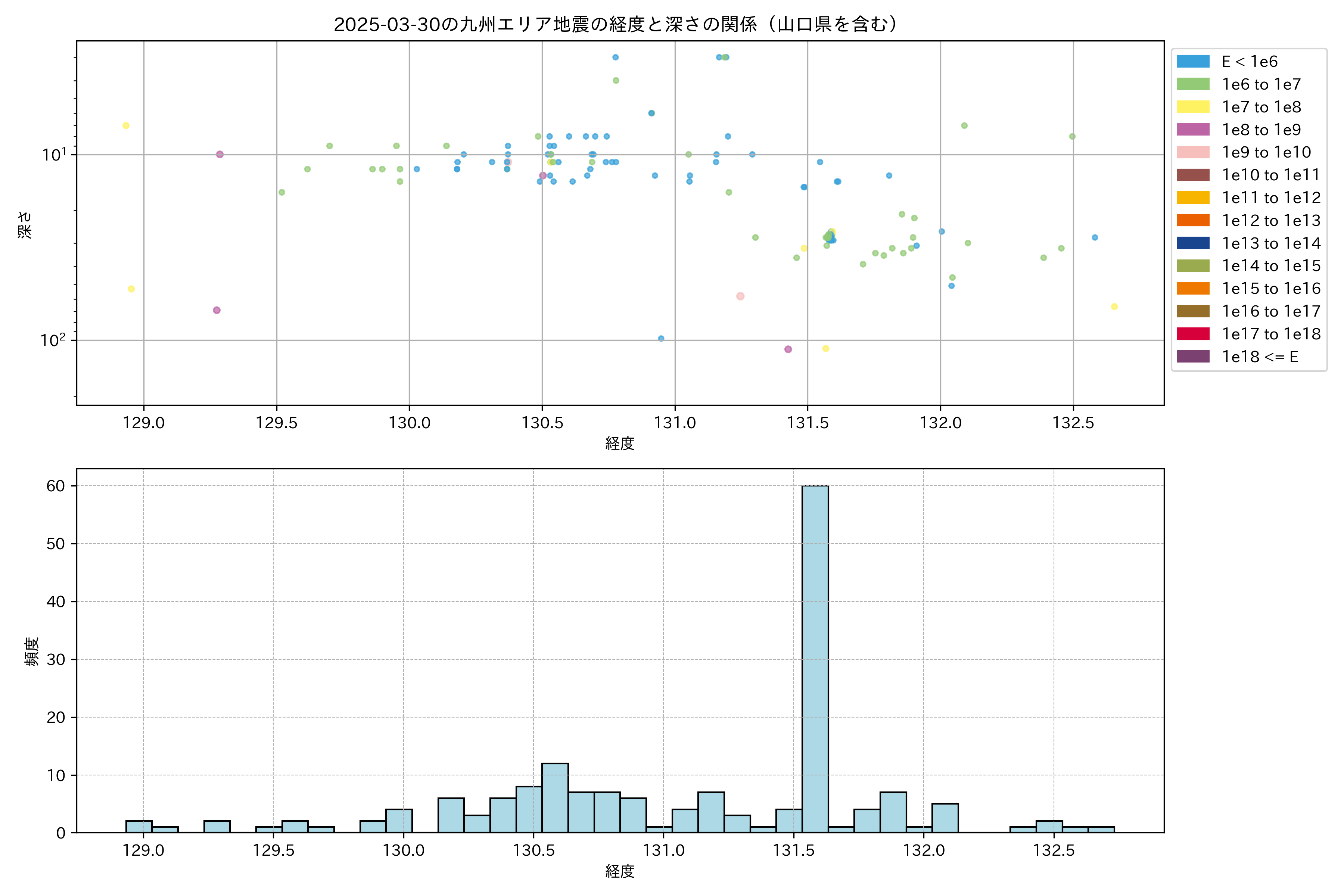Click the yellow 1e7 to 1e8 swatch
The width and height of the screenshot is (1344, 896).
(x=1192, y=107)
